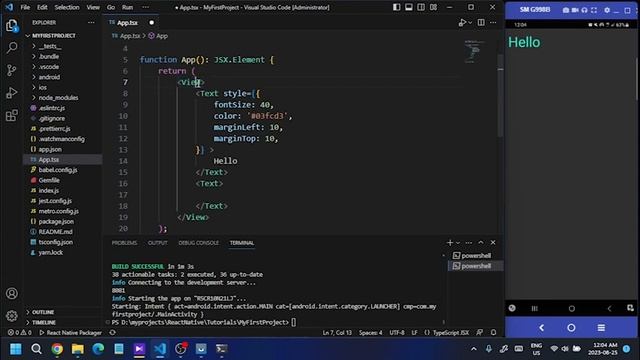Toggle the primary side bar layout icon
This screenshot has width=640, height=360.
(x=396, y=7)
